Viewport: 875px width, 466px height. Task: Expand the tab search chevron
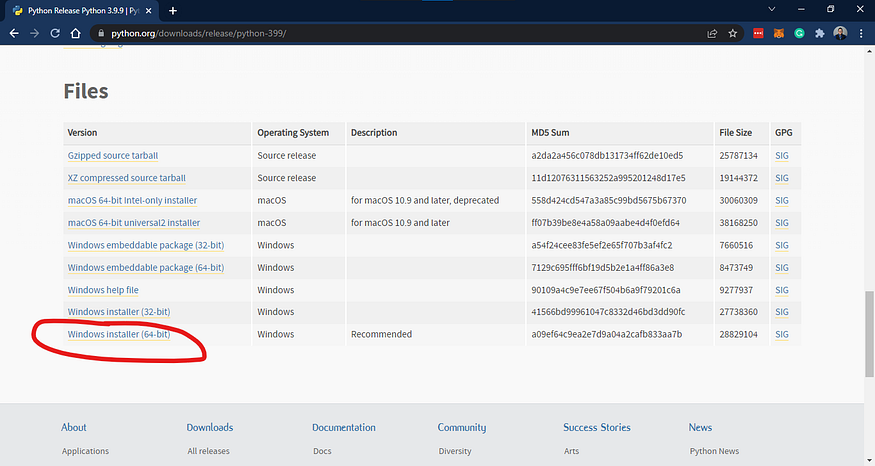(x=772, y=9)
